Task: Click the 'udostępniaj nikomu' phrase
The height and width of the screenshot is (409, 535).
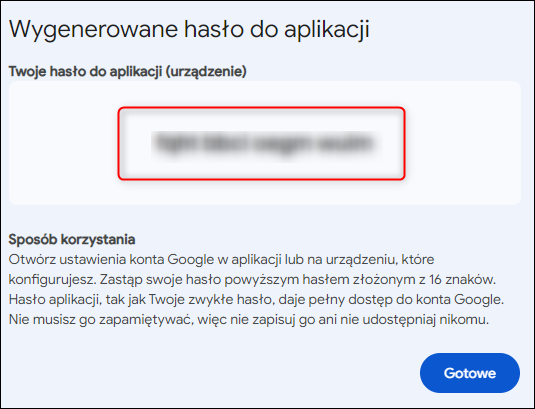Action: click(425, 320)
